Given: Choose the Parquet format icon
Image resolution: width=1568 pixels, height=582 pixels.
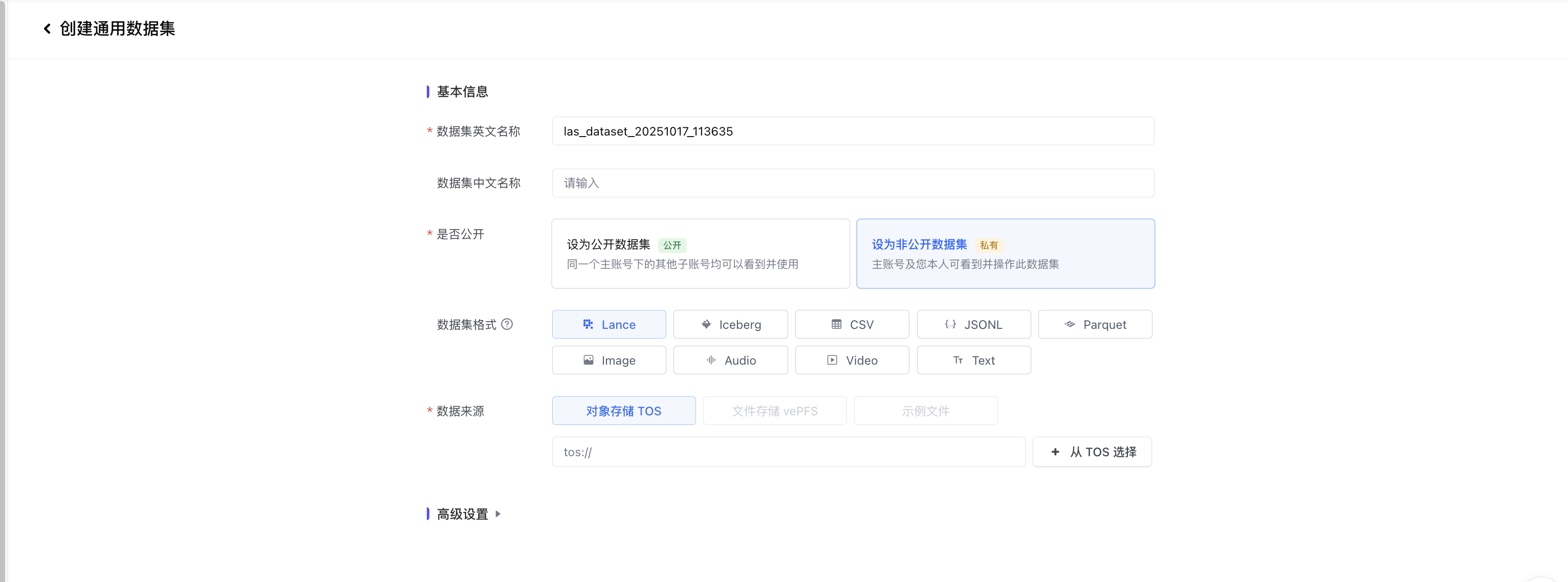Looking at the screenshot, I should [x=1070, y=324].
